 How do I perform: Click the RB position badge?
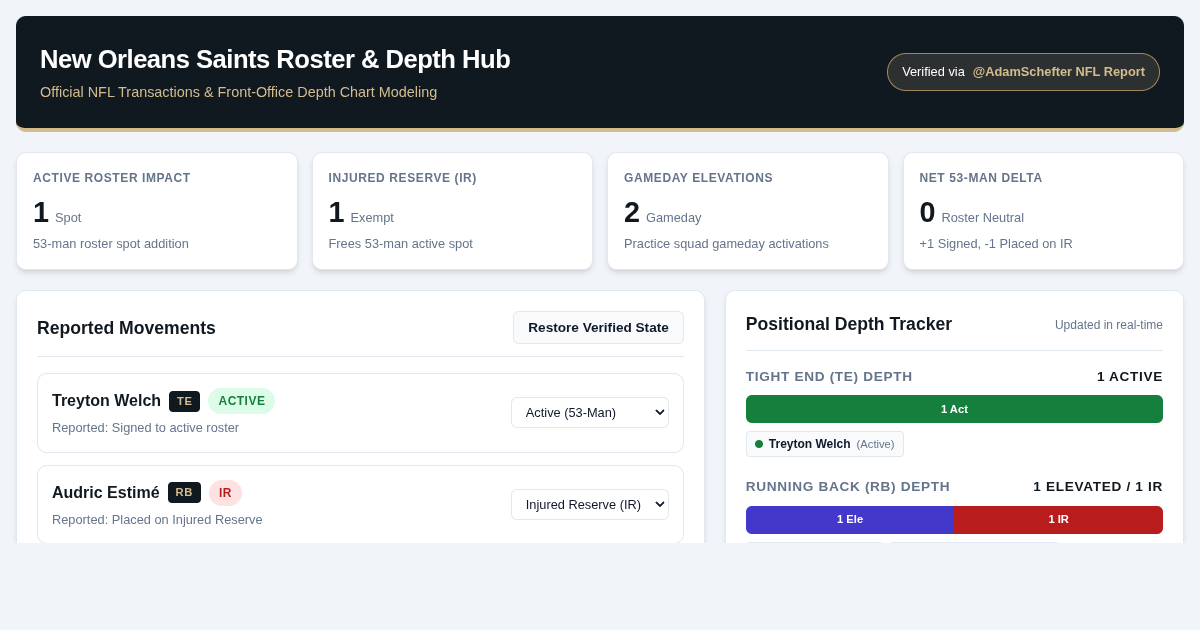tap(184, 492)
